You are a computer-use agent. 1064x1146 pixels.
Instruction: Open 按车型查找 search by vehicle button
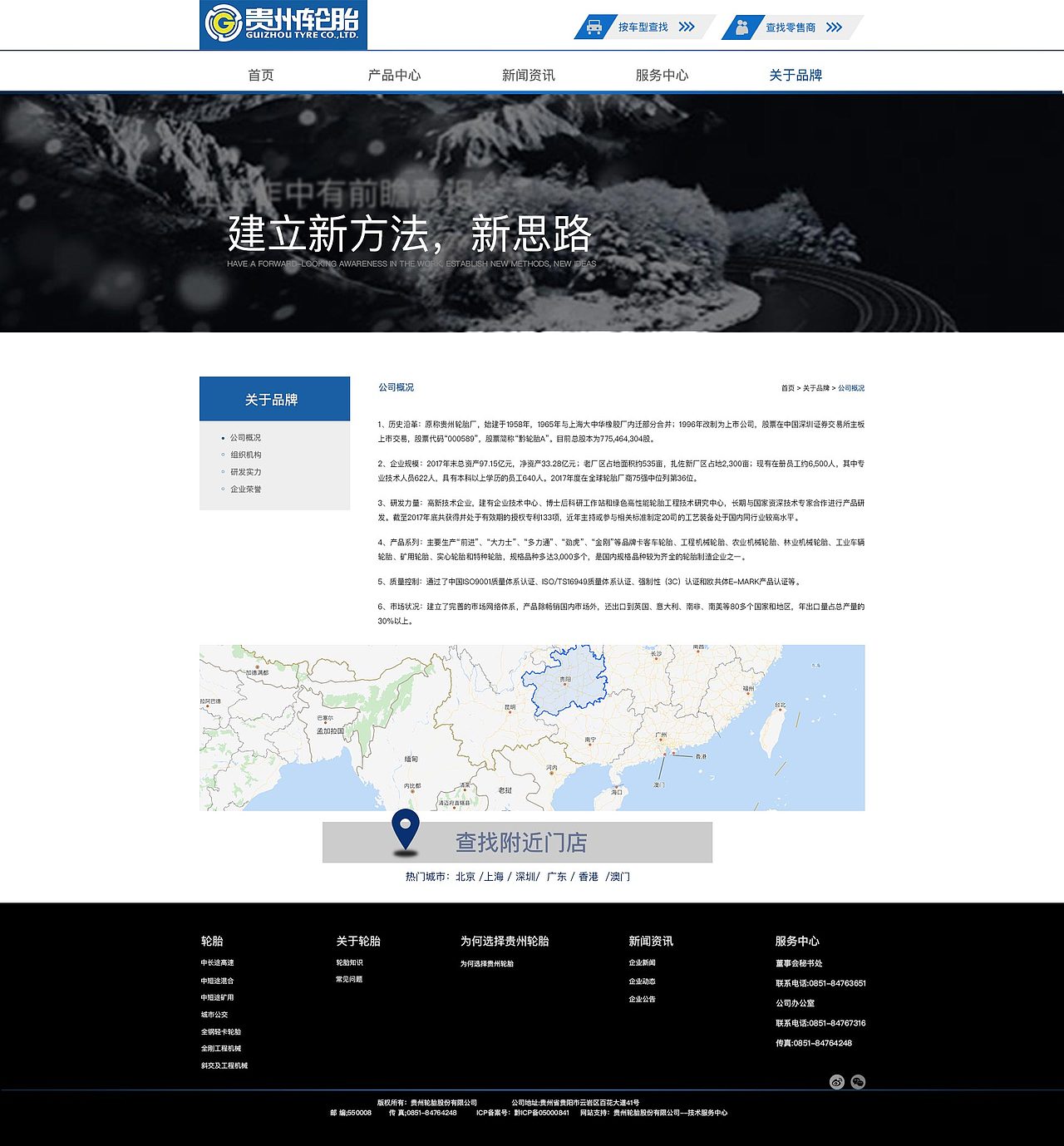pos(644,27)
